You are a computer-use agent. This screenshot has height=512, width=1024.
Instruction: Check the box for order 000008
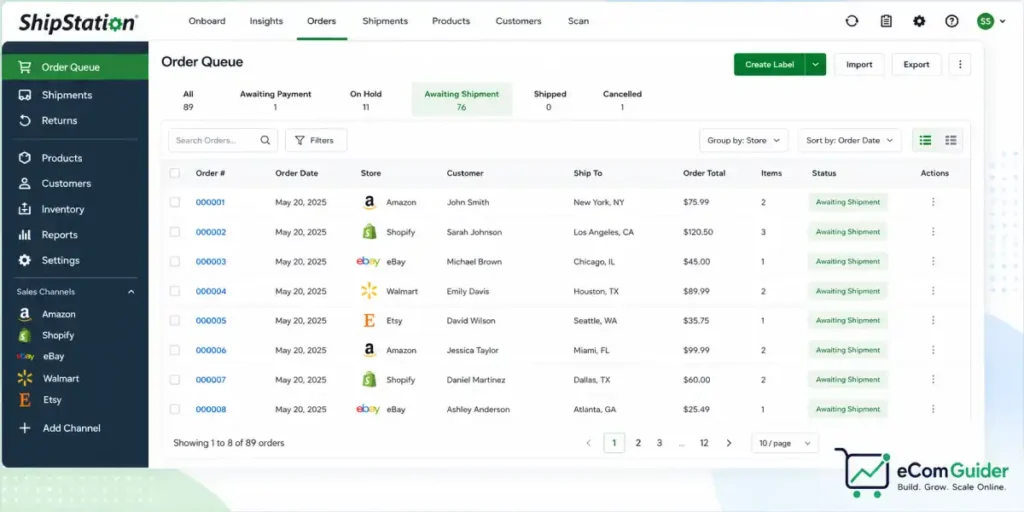pos(174,409)
